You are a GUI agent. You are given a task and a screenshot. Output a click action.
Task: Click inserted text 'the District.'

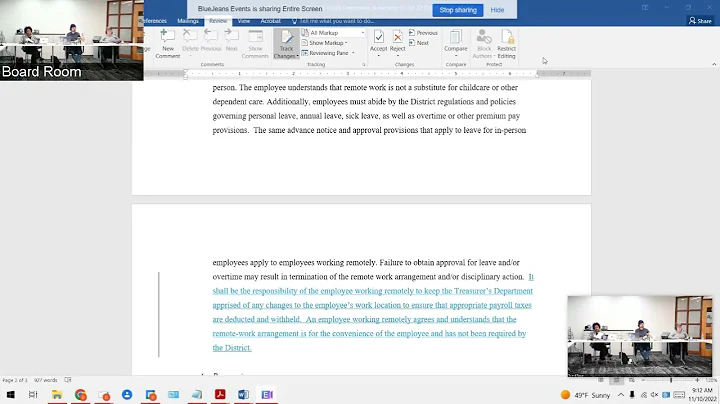232,348
